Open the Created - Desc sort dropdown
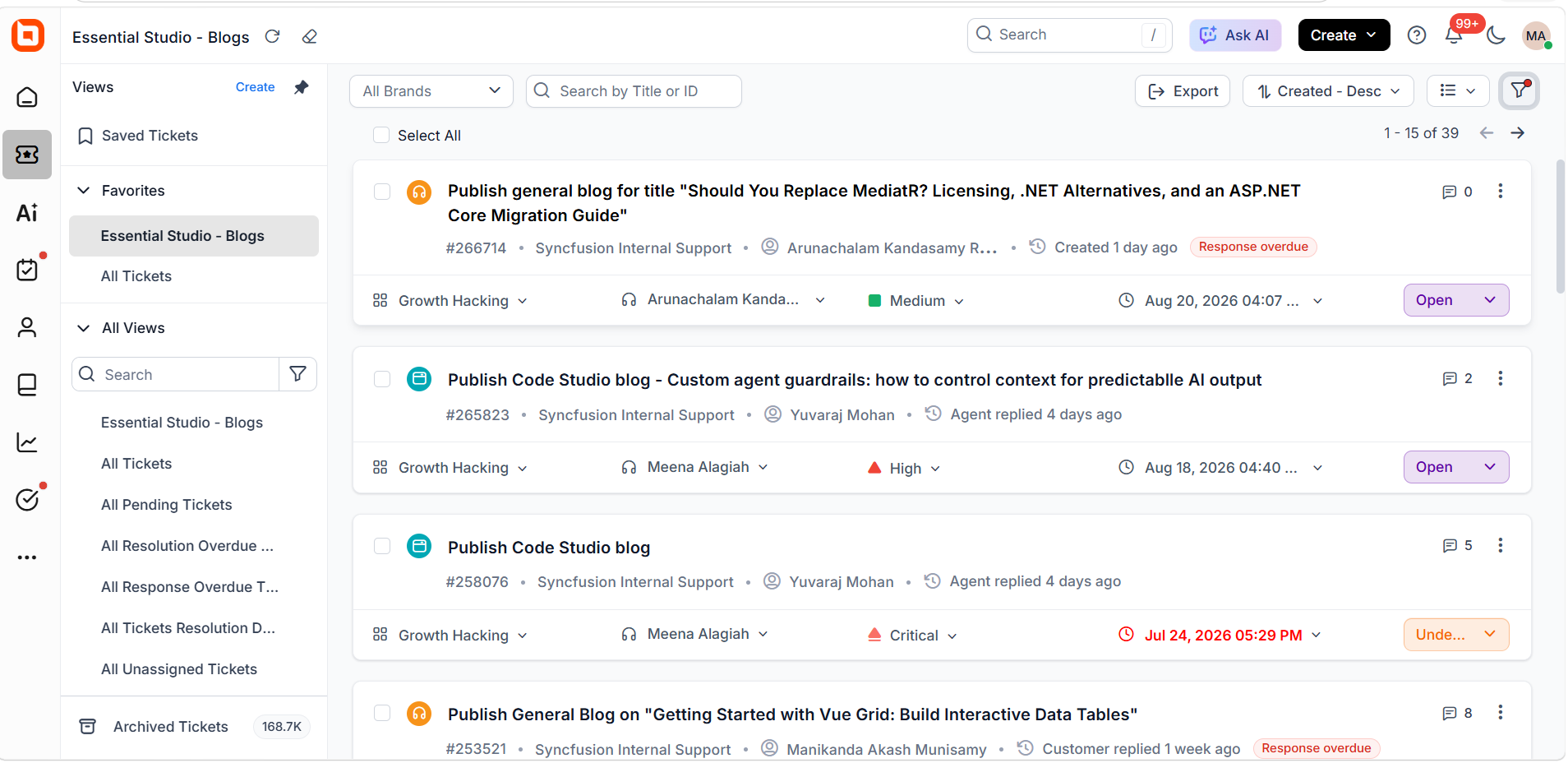 pyautogui.click(x=1328, y=91)
